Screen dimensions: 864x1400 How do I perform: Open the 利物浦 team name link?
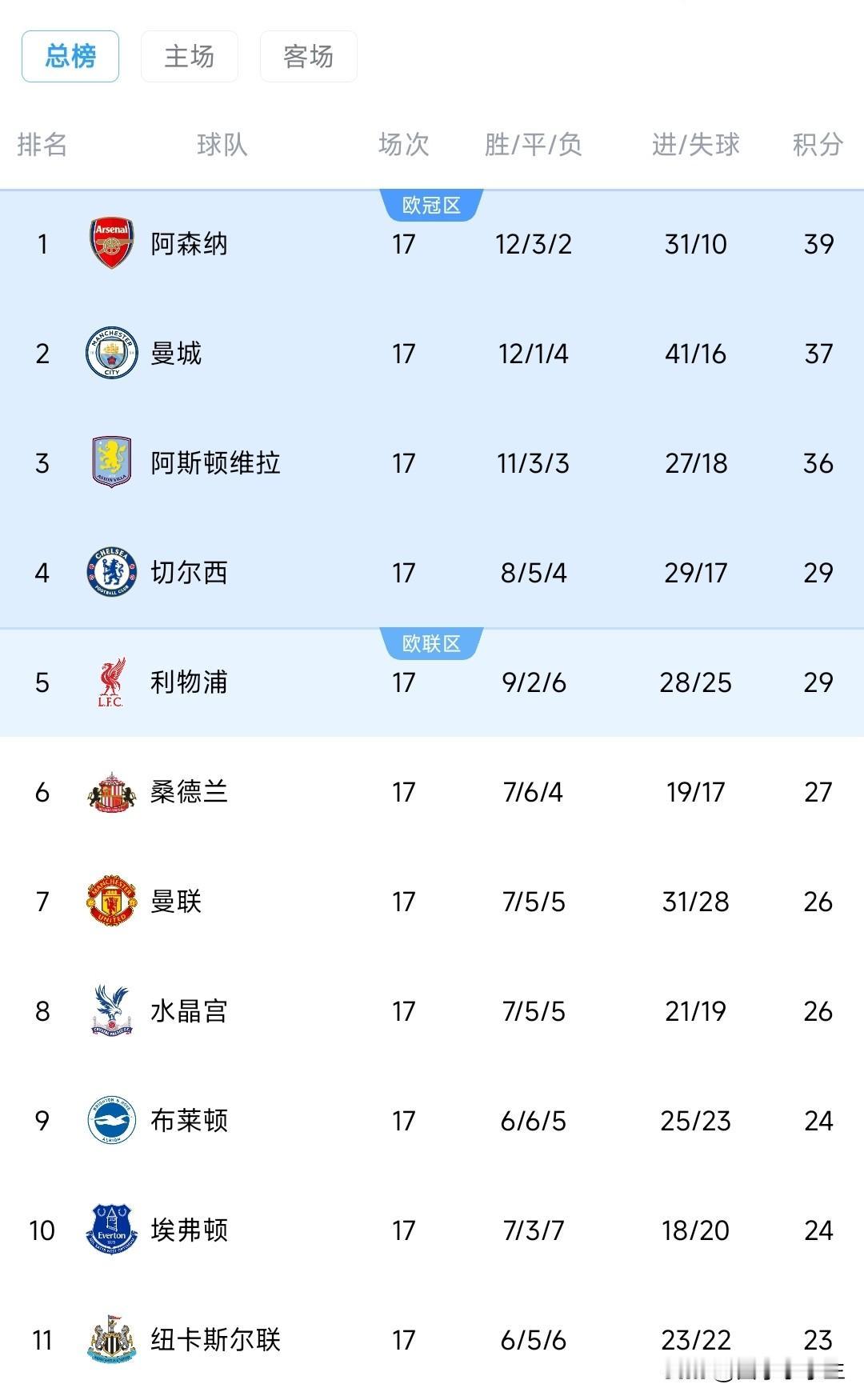click(189, 682)
